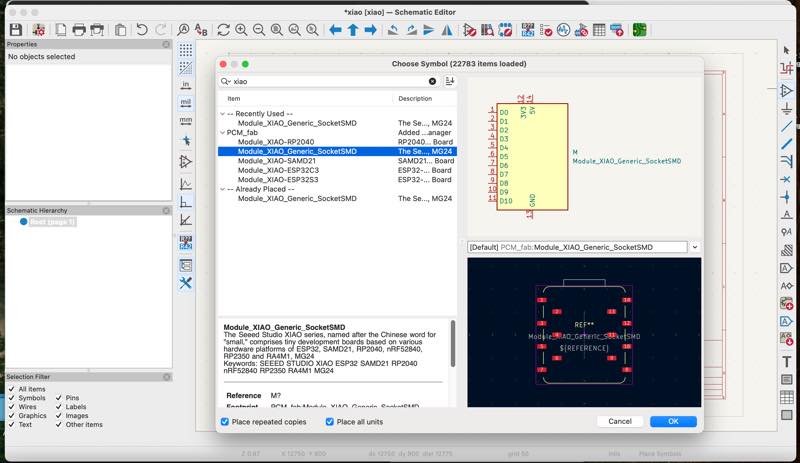The width and height of the screenshot is (800, 463).
Task: Sort by the Description column header
Action: [x=415, y=99]
